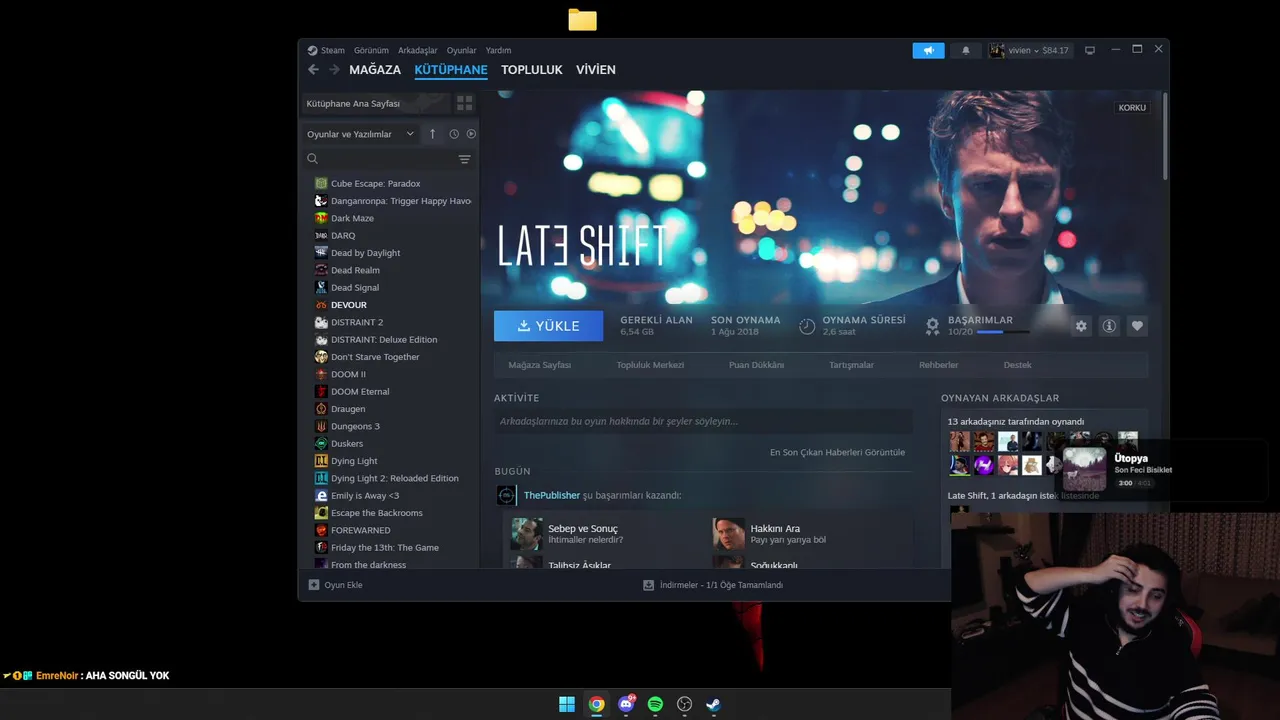Switch the library to grid collections view
The height and width of the screenshot is (720, 1280).
point(464,103)
